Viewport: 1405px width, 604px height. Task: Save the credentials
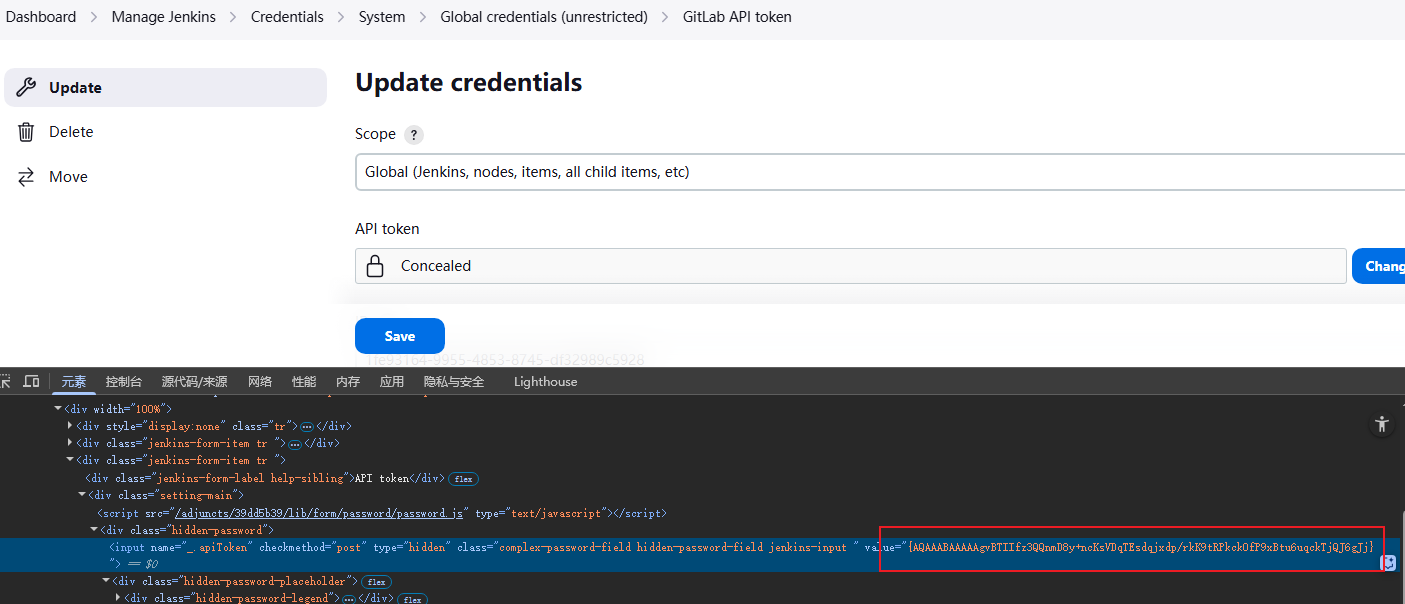400,336
